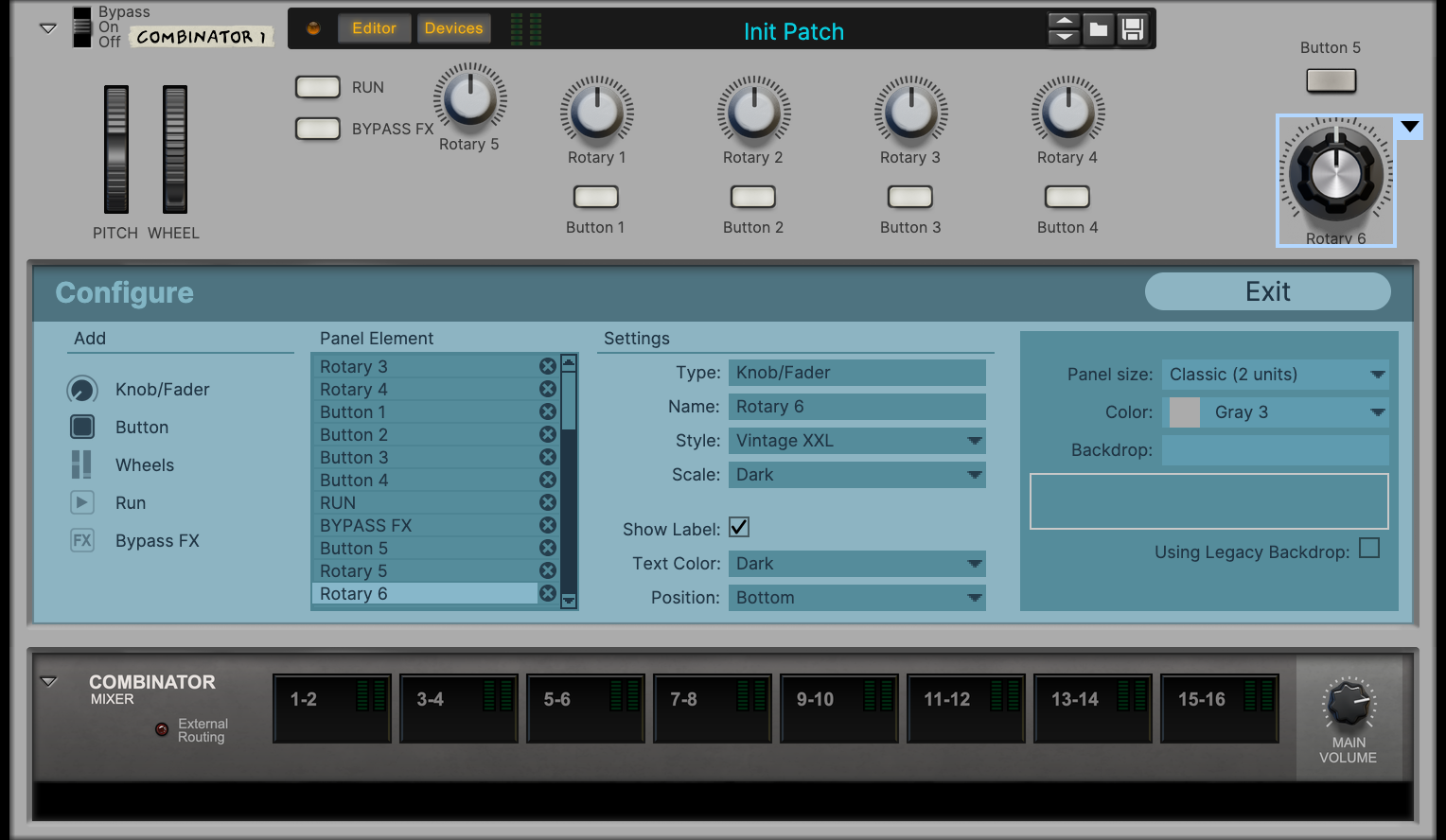Select BYPASS FX in panel element list
The image size is (1446, 840).
click(425, 525)
